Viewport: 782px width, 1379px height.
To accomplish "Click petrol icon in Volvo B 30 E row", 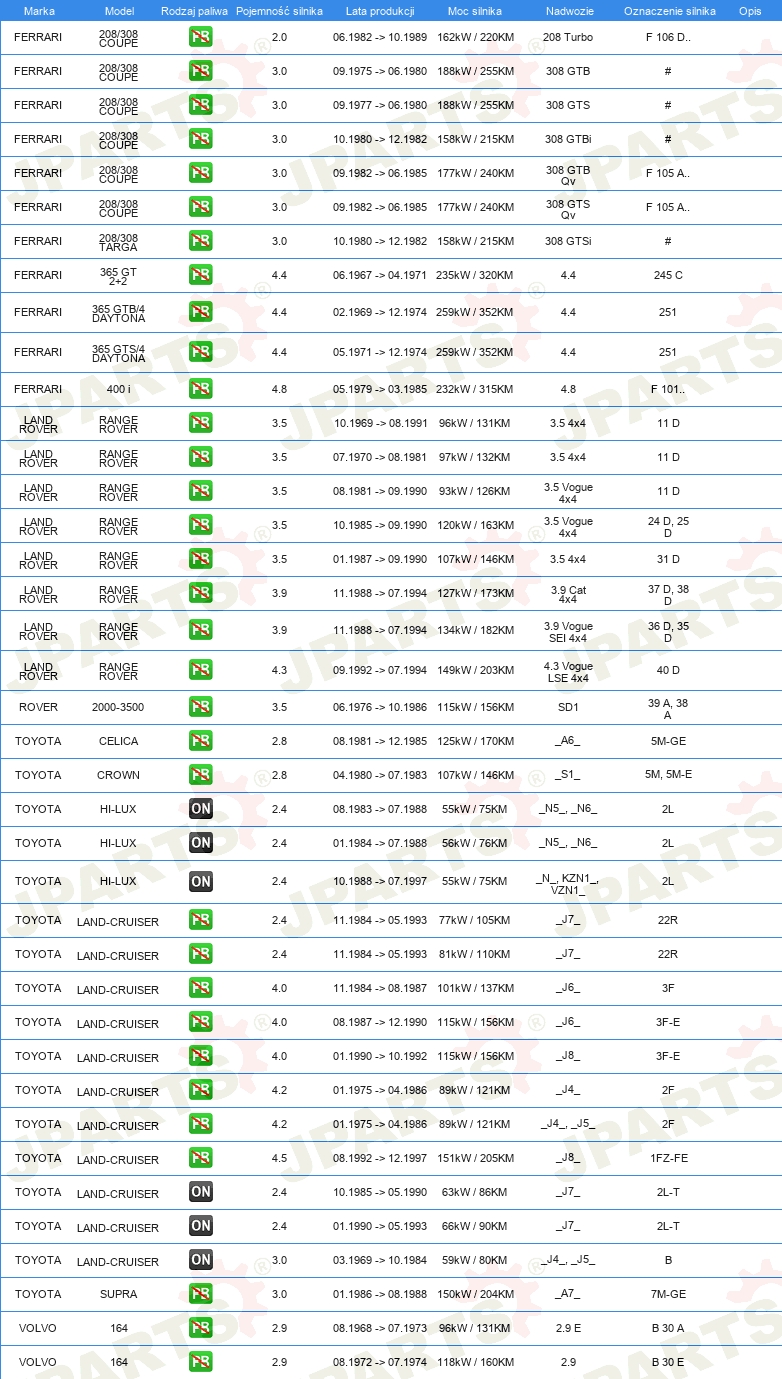I will click(x=201, y=1362).
